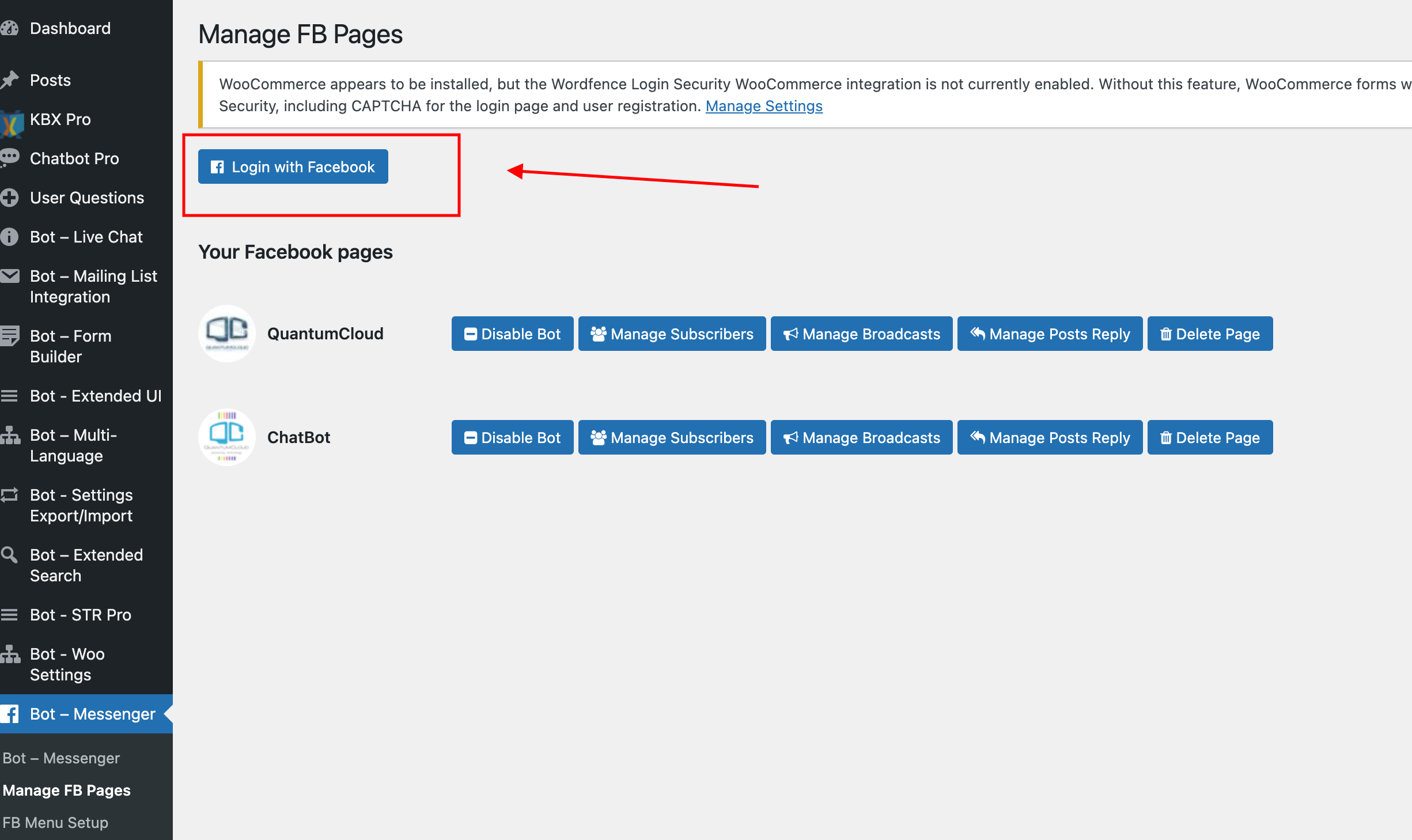Click the STR Pro lines icon
Image resolution: width=1412 pixels, height=840 pixels.
tap(9, 615)
